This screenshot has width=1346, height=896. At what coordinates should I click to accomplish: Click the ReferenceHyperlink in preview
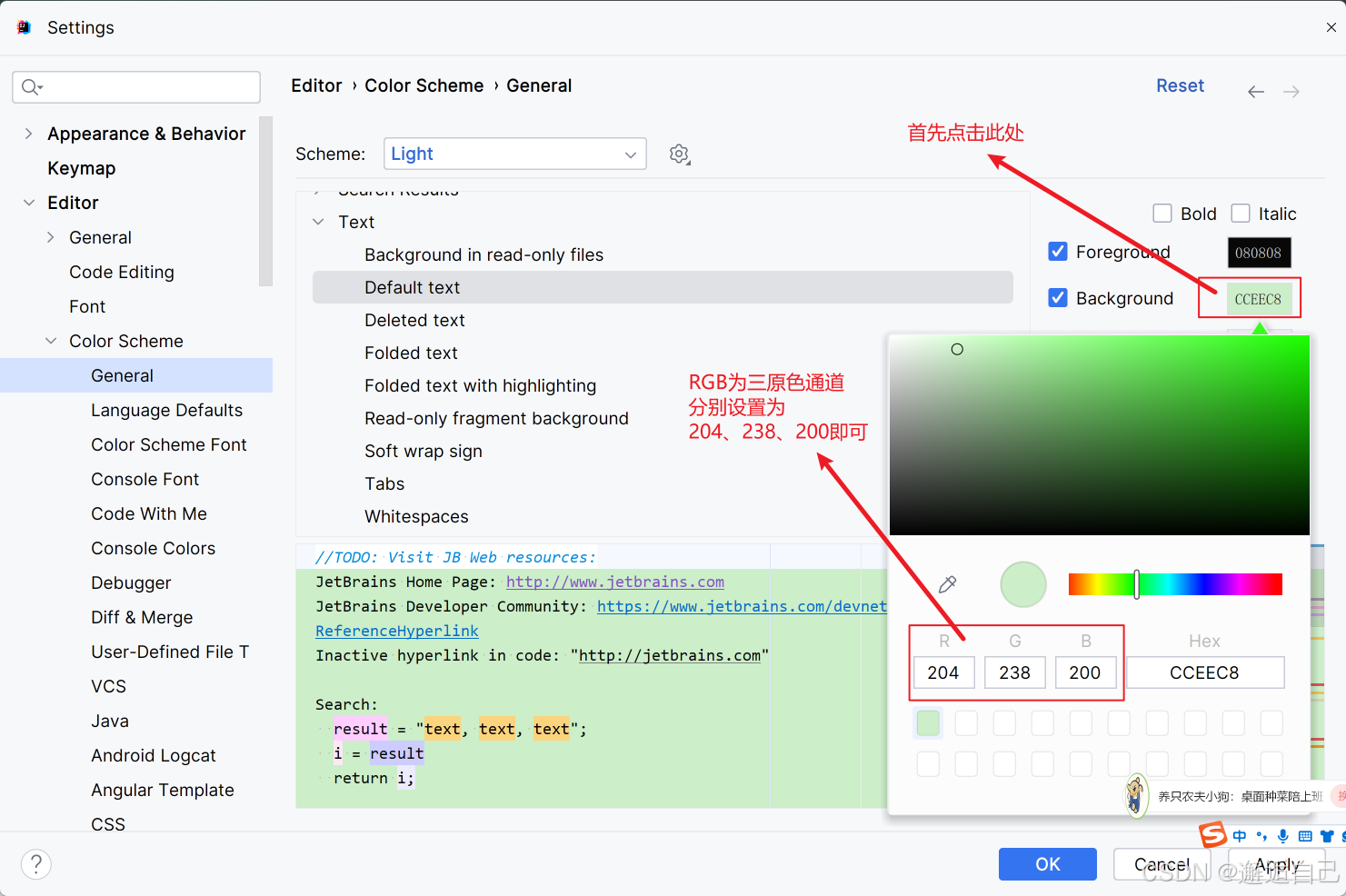click(397, 631)
